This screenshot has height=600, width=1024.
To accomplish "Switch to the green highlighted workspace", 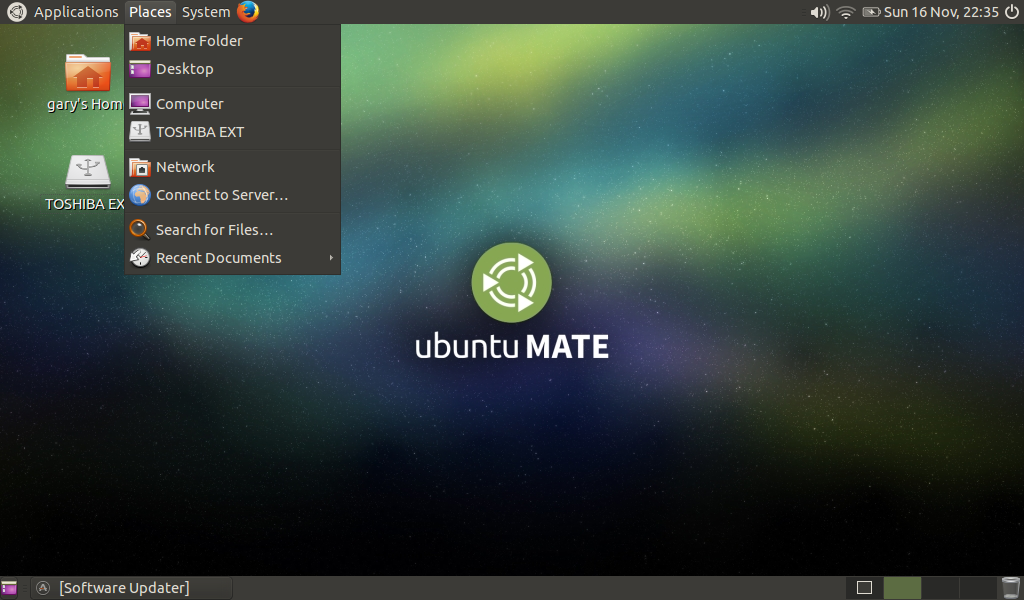I will pos(902,588).
